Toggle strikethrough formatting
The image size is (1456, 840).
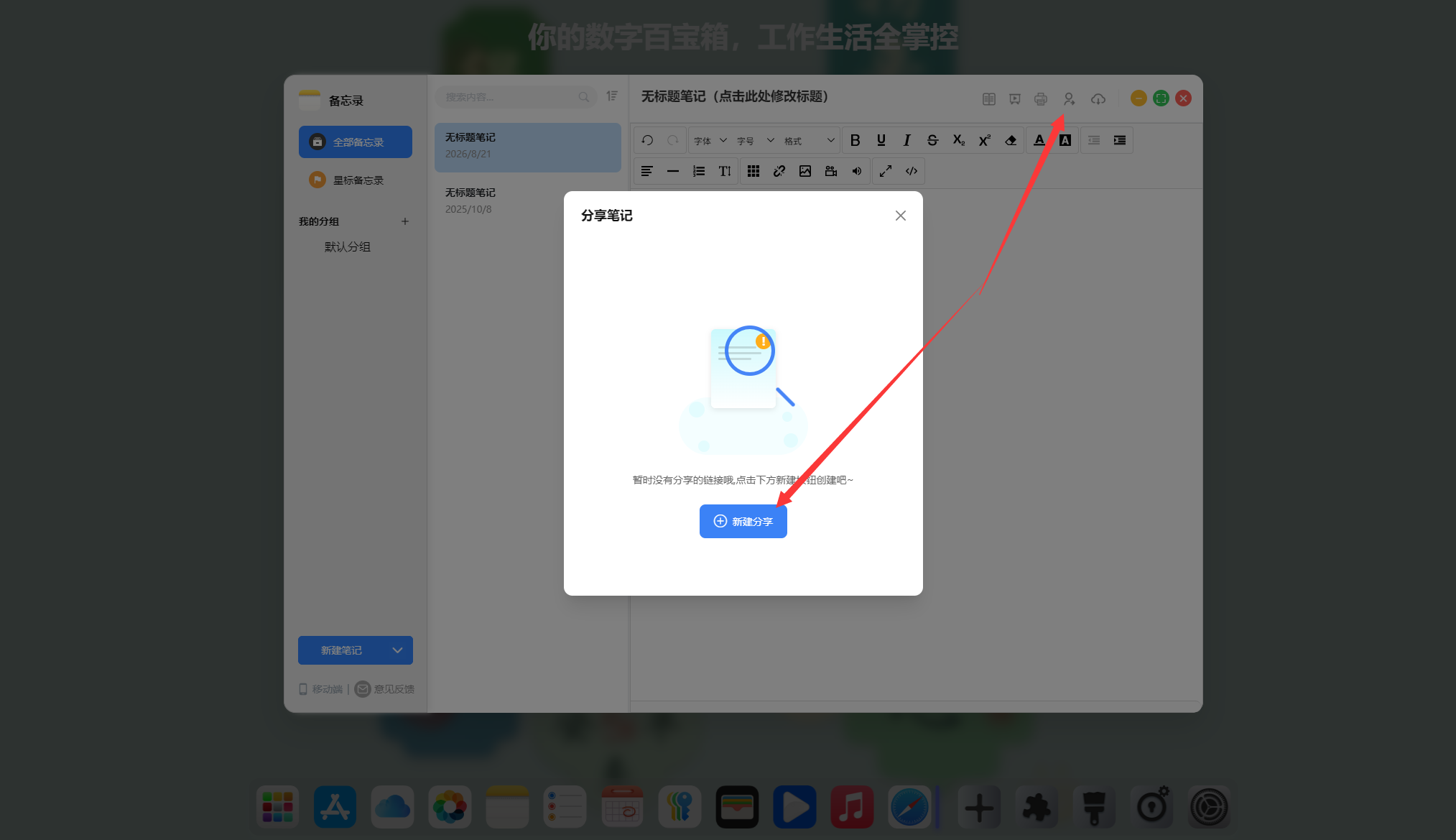932,140
